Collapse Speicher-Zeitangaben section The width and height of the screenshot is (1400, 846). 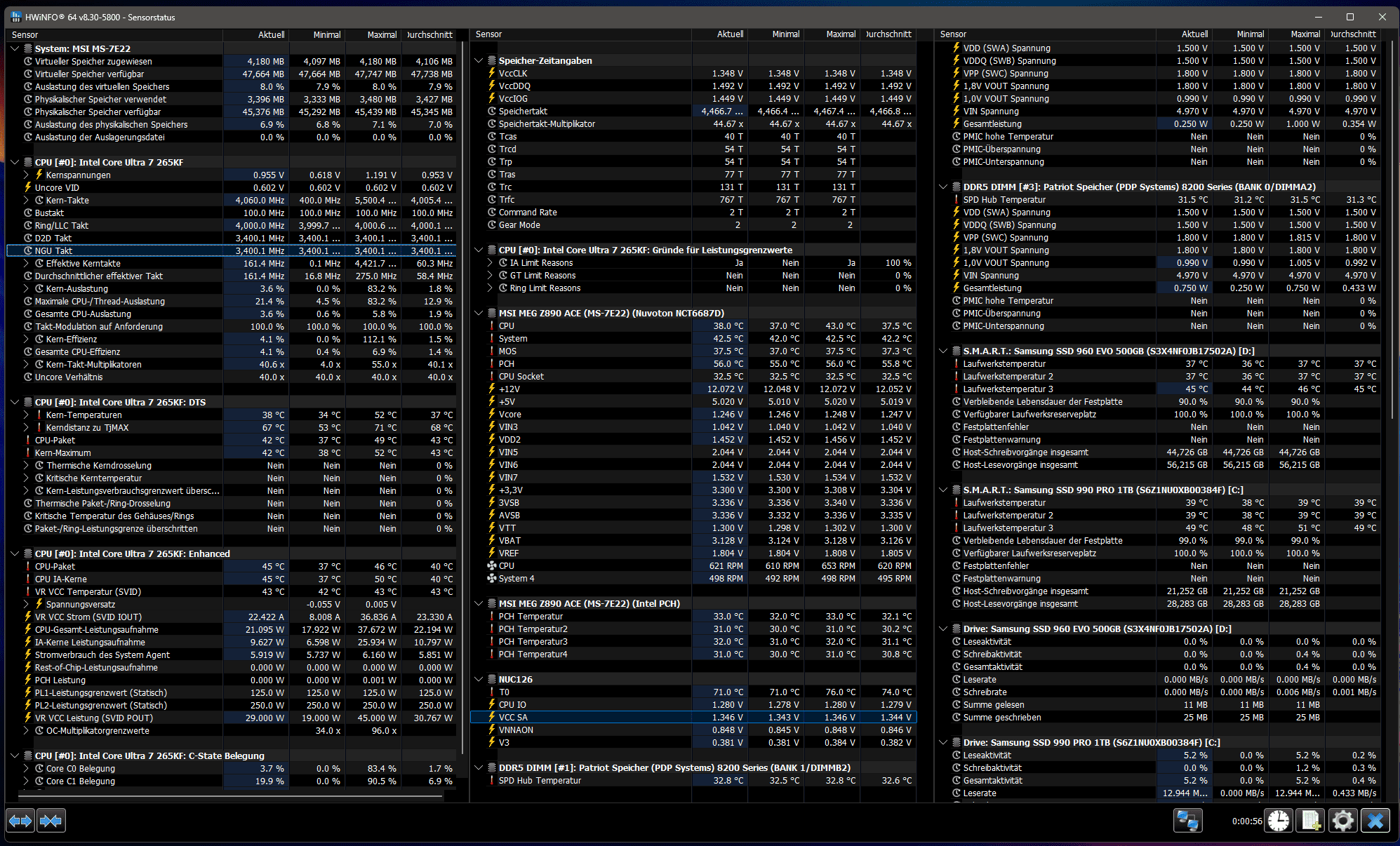(479, 61)
